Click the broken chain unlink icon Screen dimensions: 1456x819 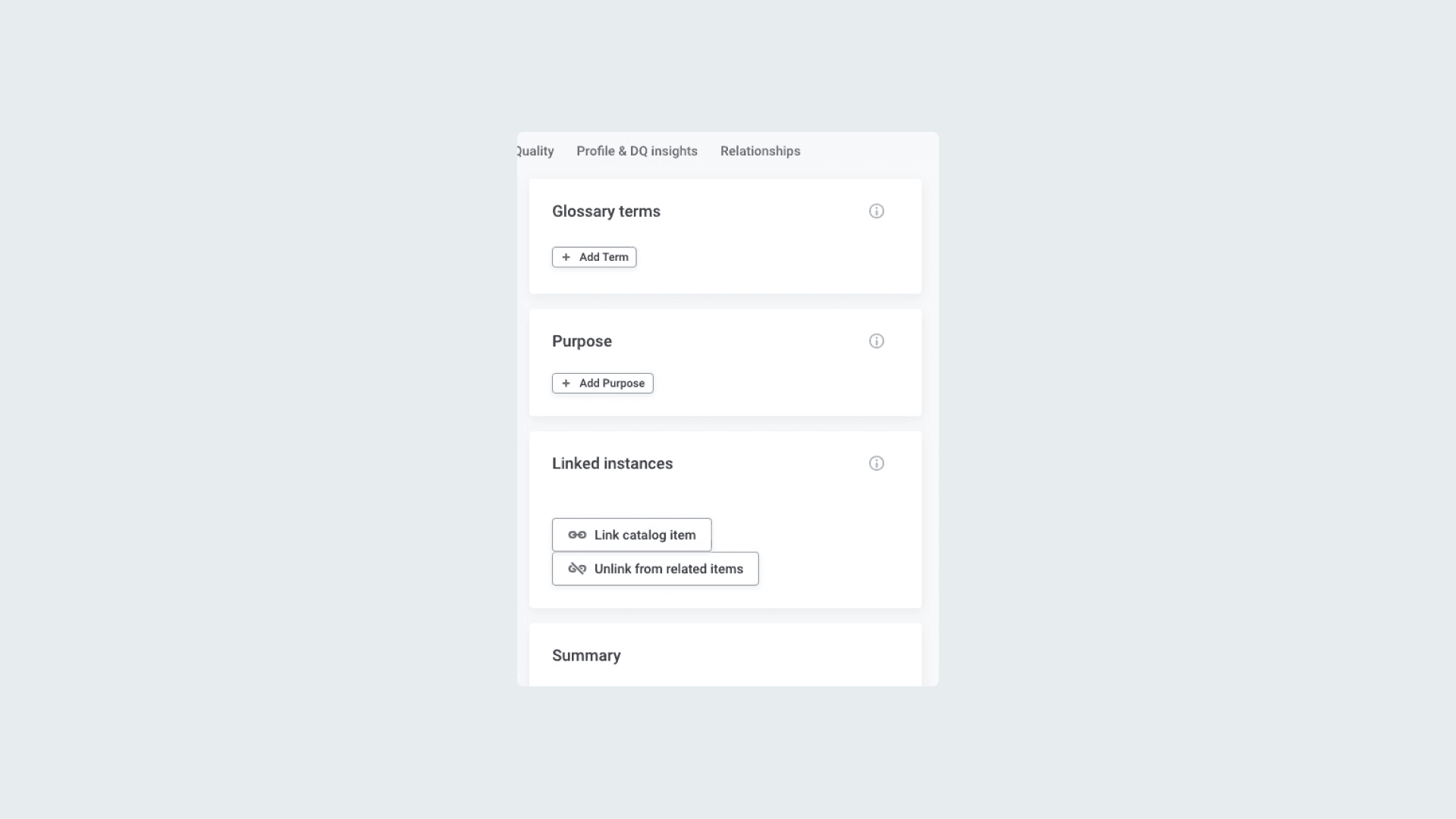coord(577,569)
